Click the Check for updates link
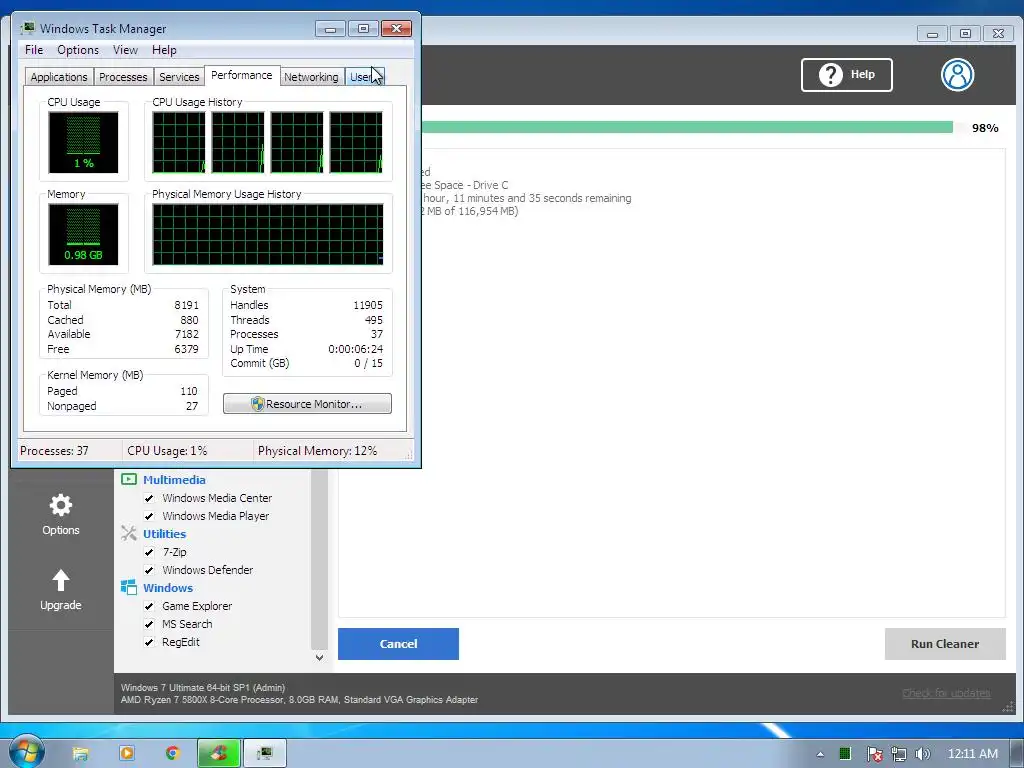Screen dimensions: 1024x768 point(946,693)
